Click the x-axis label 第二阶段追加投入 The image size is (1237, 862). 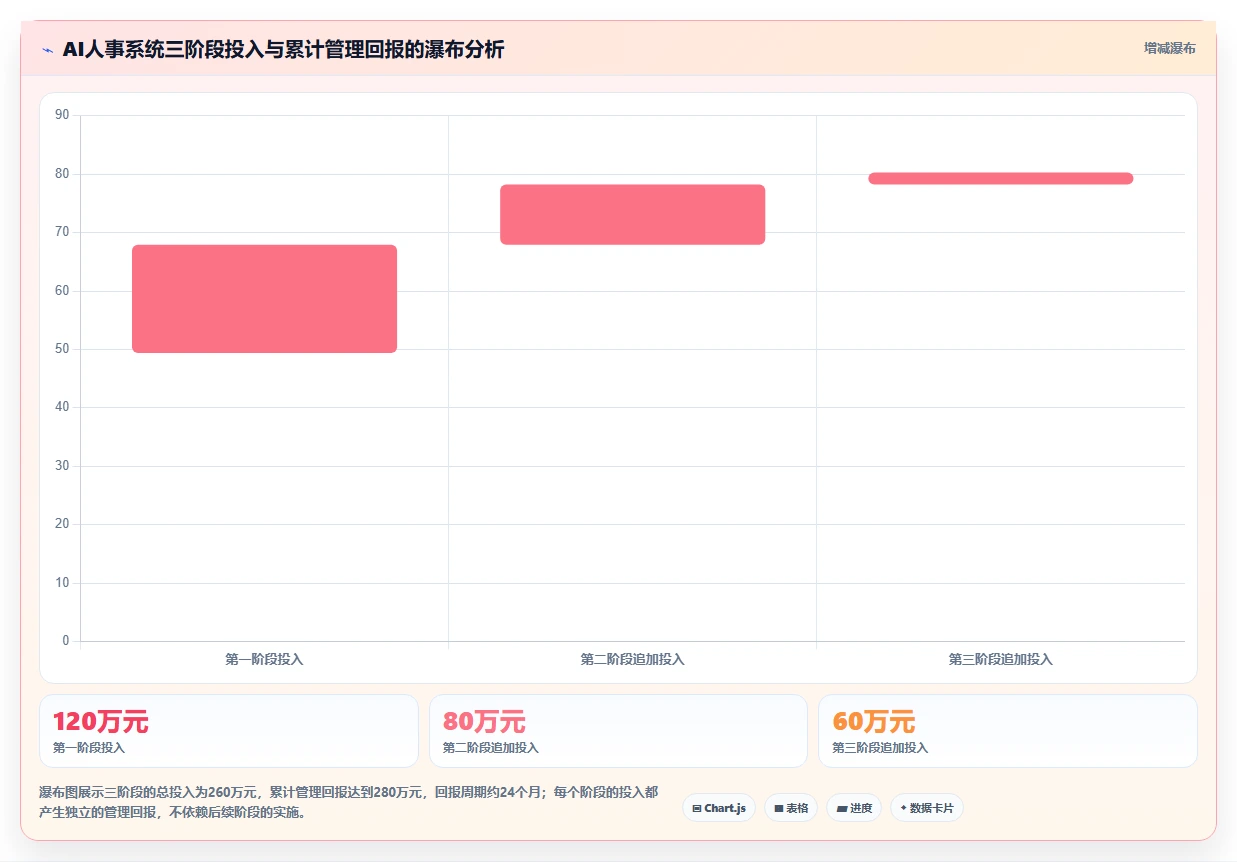[632, 659]
